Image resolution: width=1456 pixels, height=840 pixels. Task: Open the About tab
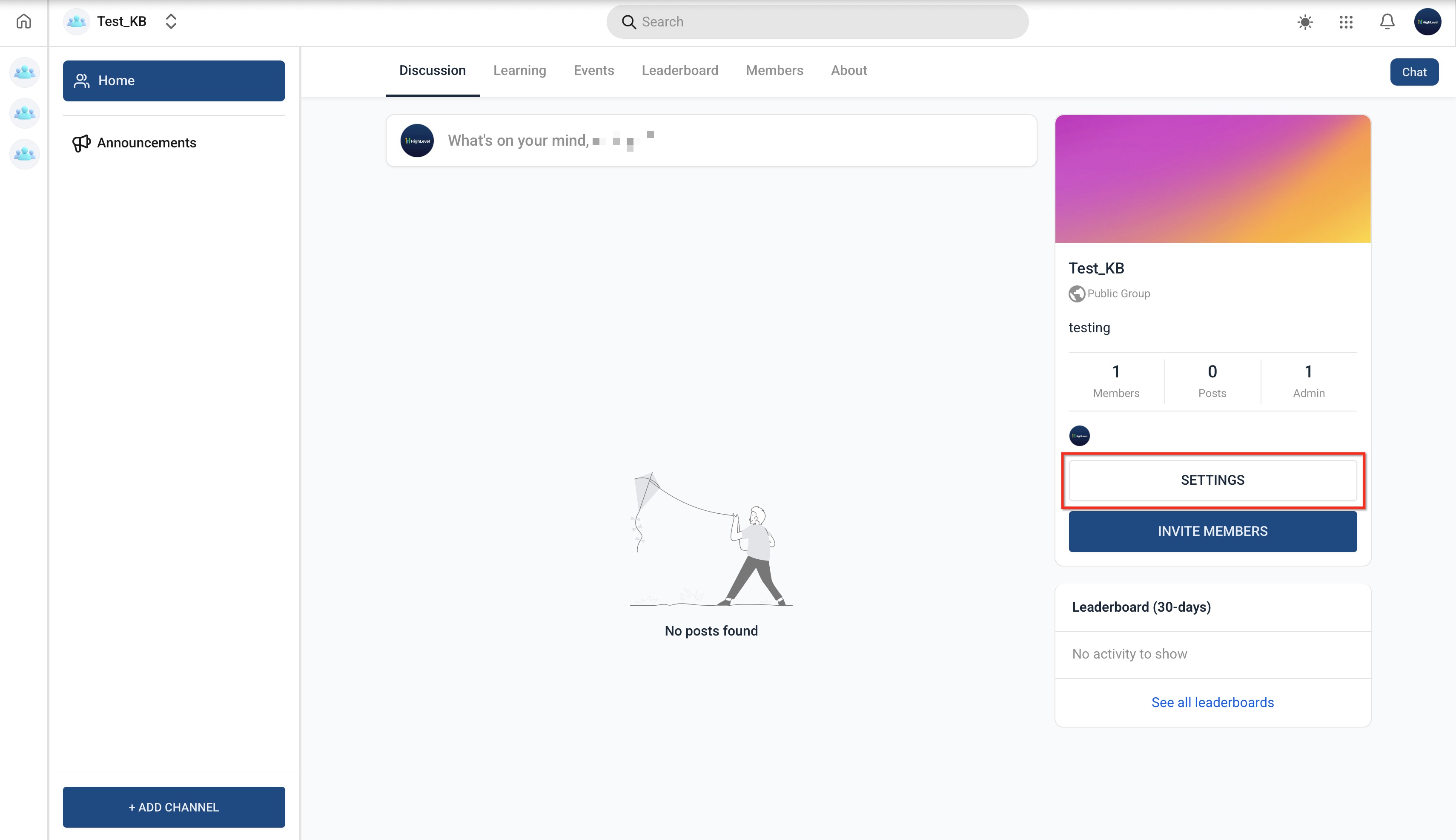(x=848, y=70)
